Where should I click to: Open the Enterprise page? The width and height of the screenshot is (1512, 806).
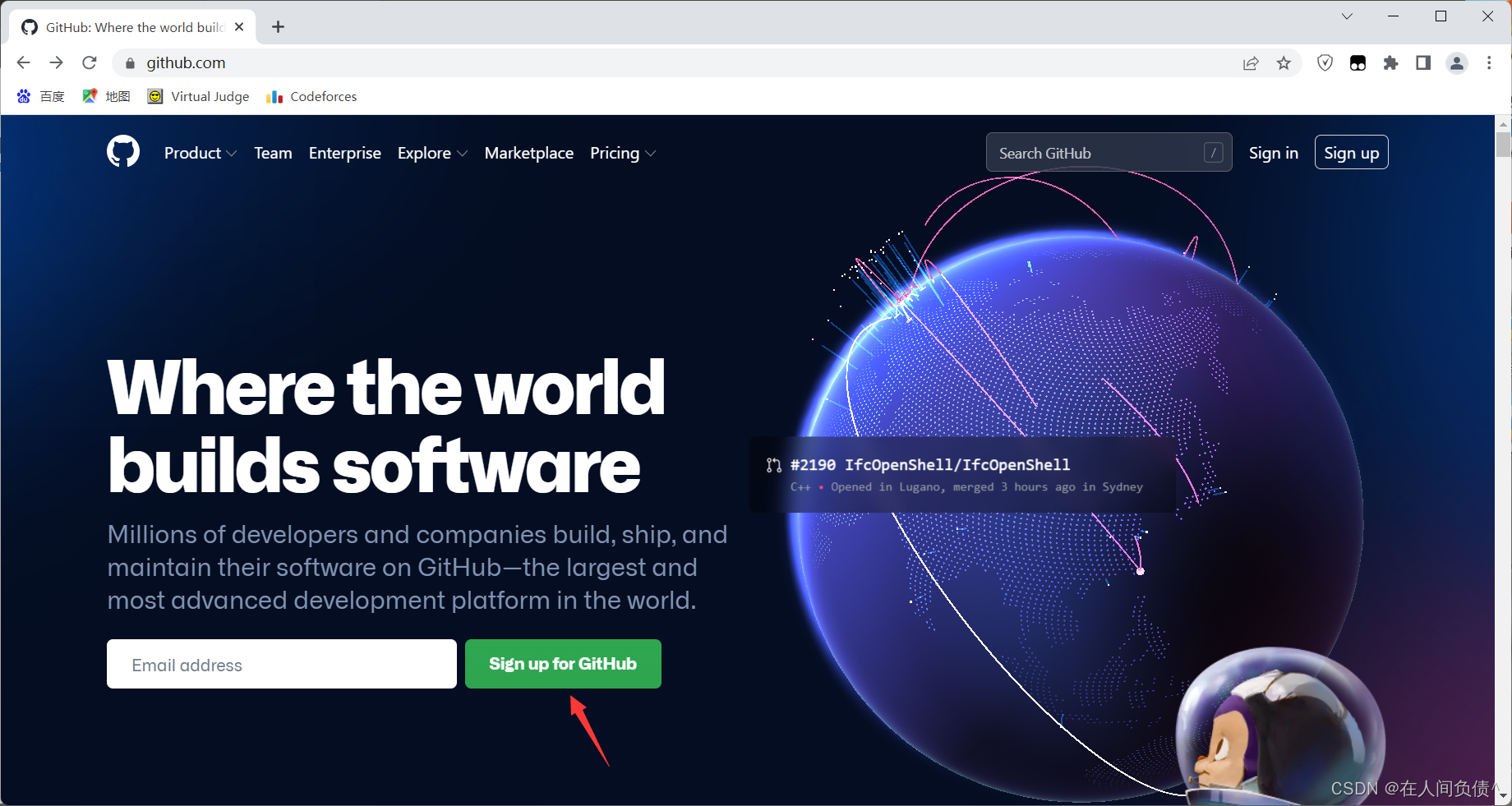pyautogui.click(x=344, y=153)
